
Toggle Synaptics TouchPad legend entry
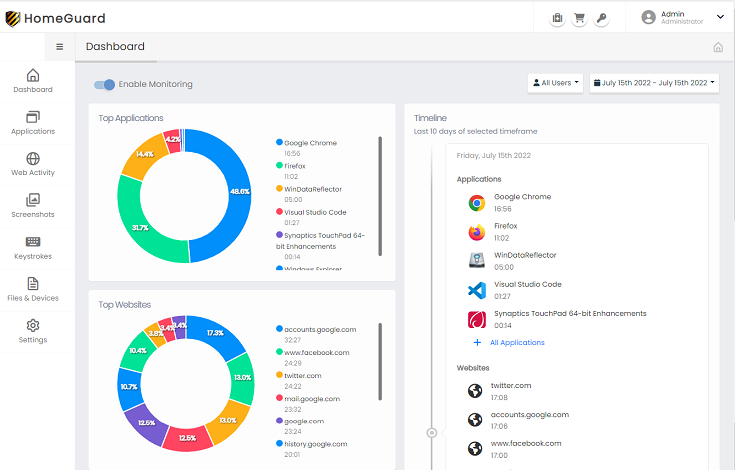coord(320,240)
